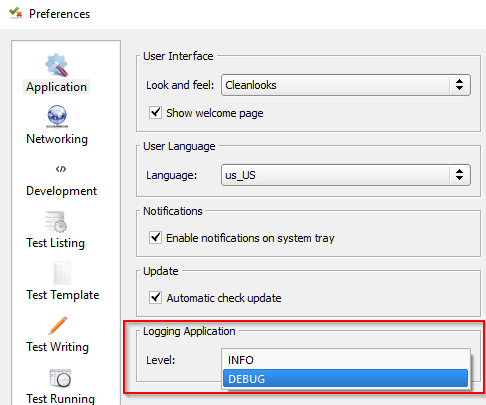Switch to the Test Running section label
486x405 pixels.
click(x=60, y=398)
